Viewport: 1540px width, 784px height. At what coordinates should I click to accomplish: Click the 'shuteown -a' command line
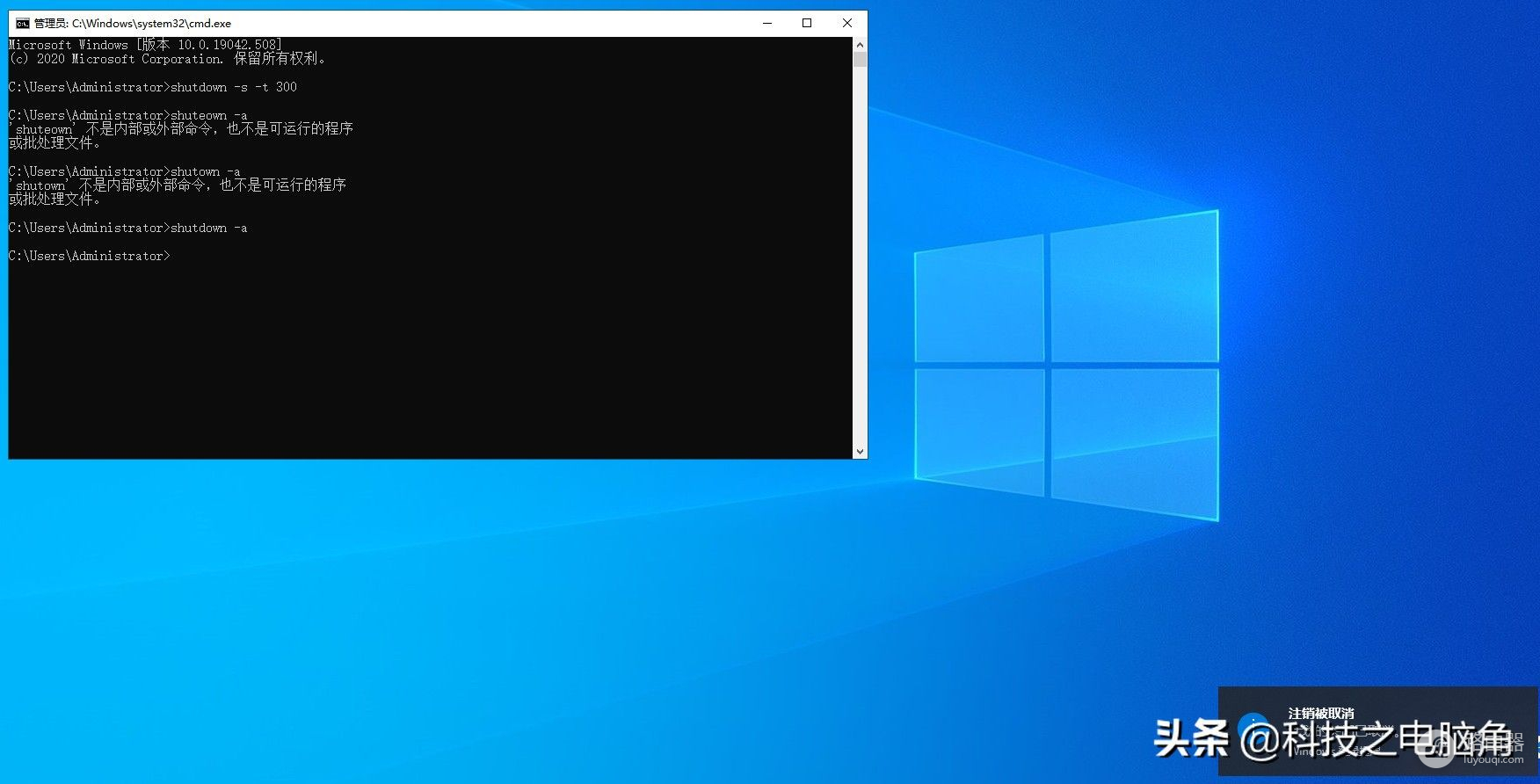click(x=128, y=115)
